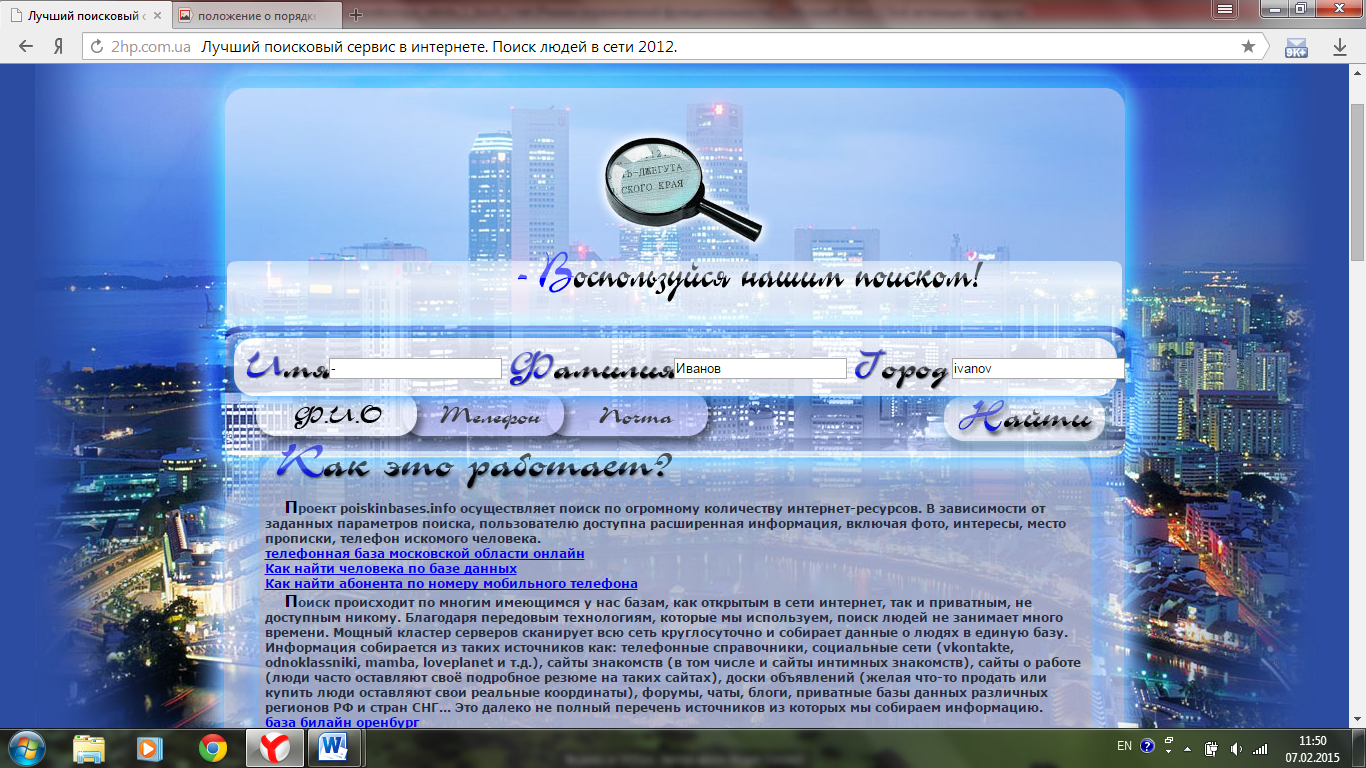Open Google Chrome from the taskbar
Screen dimensions: 1366x768
pyautogui.click(x=212, y=747)
